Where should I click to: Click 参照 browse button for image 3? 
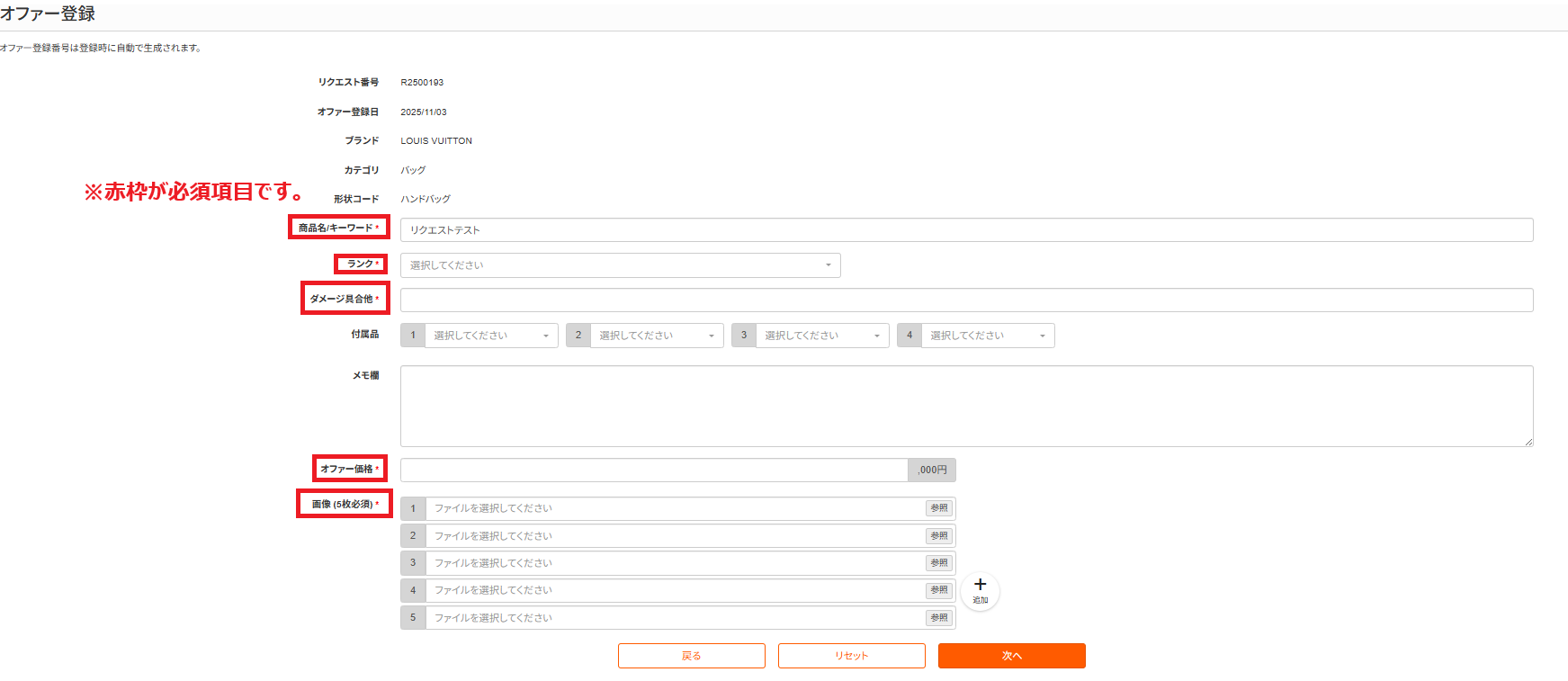pyautogui.click(x=939, y=563)
